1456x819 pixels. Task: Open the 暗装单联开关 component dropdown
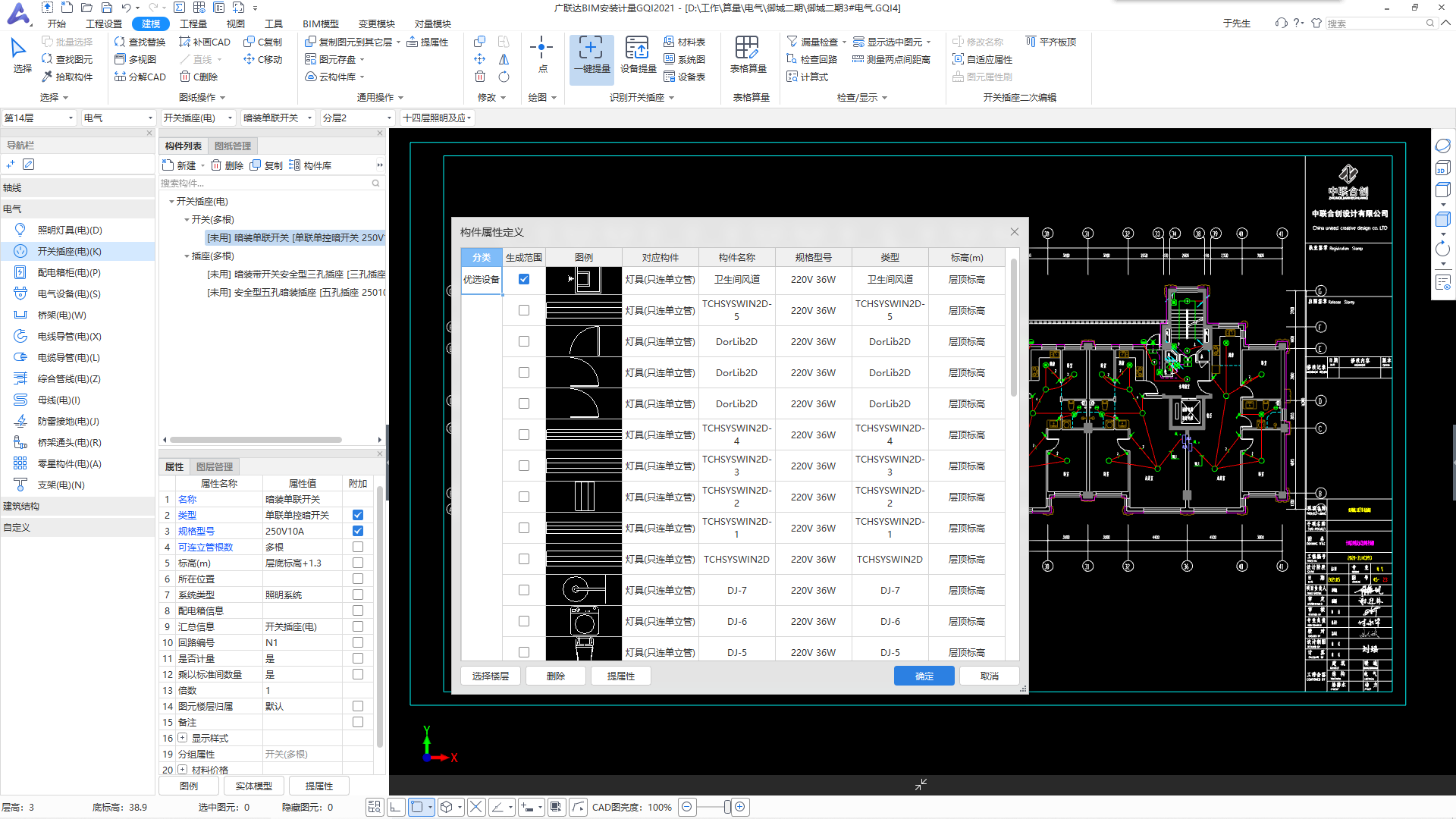278,118
